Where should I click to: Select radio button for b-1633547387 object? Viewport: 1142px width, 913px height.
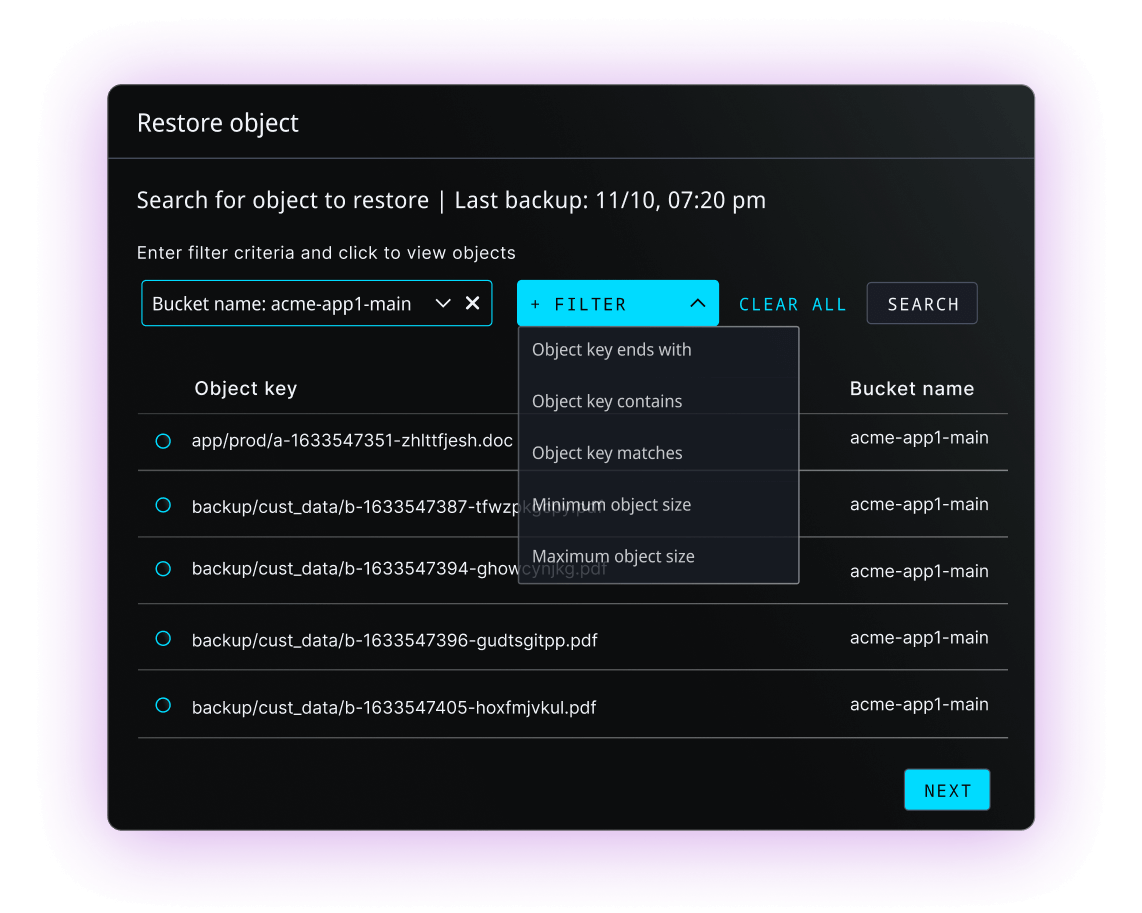click(163, 506)
